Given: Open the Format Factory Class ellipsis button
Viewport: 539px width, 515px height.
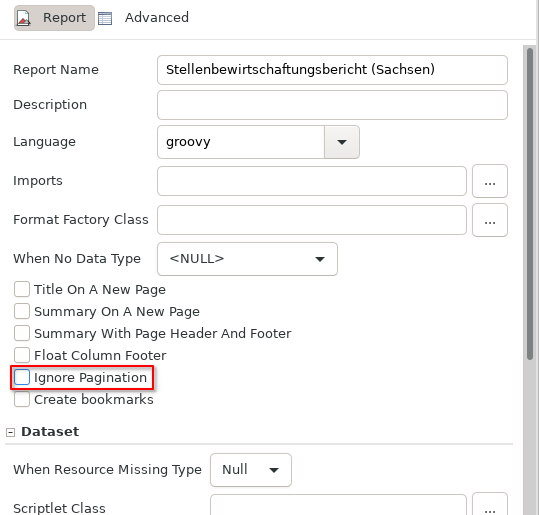Looking at the screenshot, I should [490, 220].
